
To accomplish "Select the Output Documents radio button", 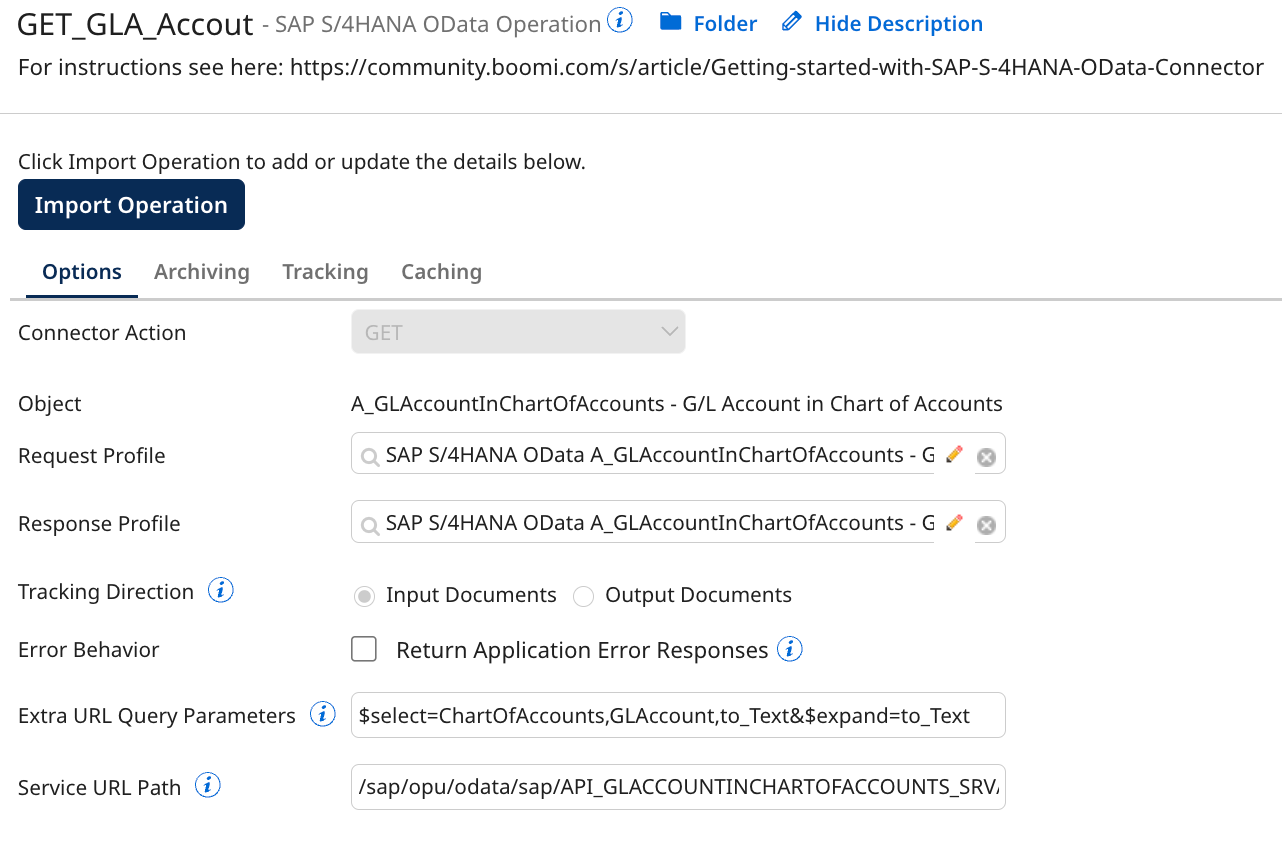I will coord(583,595).
